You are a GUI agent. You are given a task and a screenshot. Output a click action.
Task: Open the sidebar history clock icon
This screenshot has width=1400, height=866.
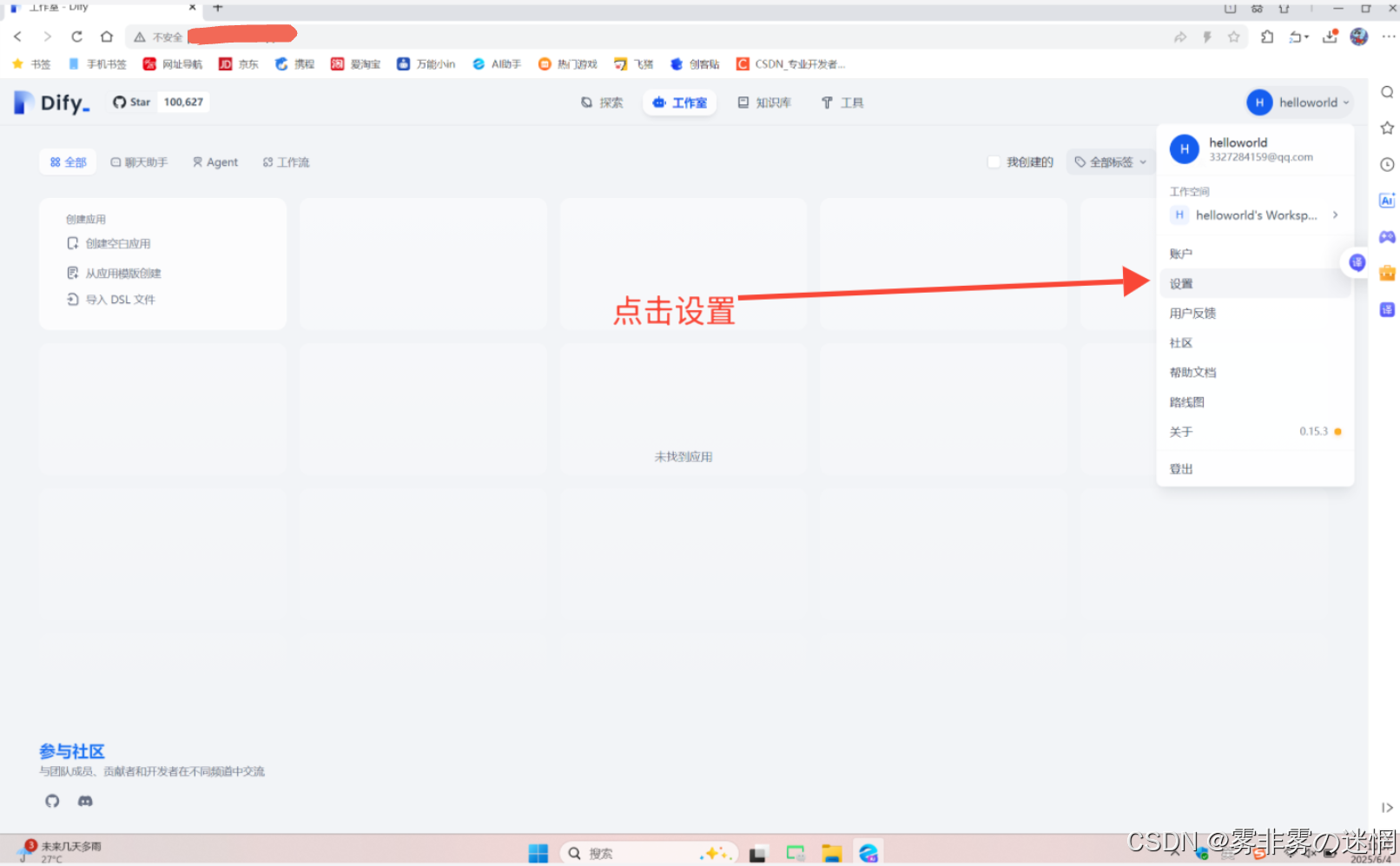click(x=1387, y=164)
